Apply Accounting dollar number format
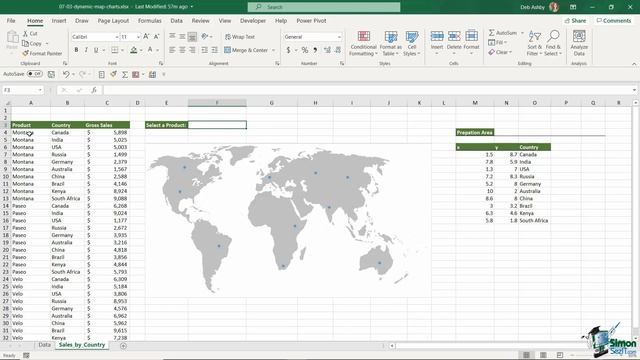The image size is (640, 360). [x=288, y=50]
